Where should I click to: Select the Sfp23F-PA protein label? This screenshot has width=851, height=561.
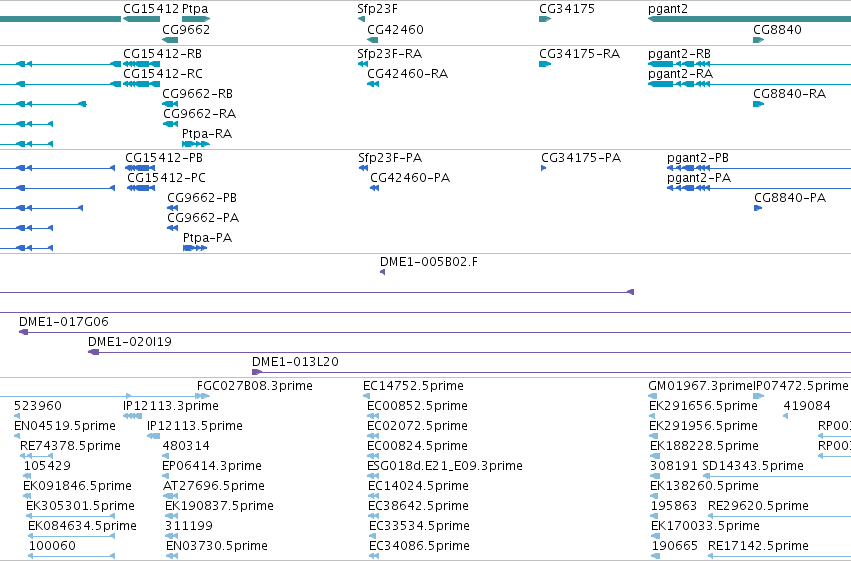pyautogui.click(x=390, y=158)
